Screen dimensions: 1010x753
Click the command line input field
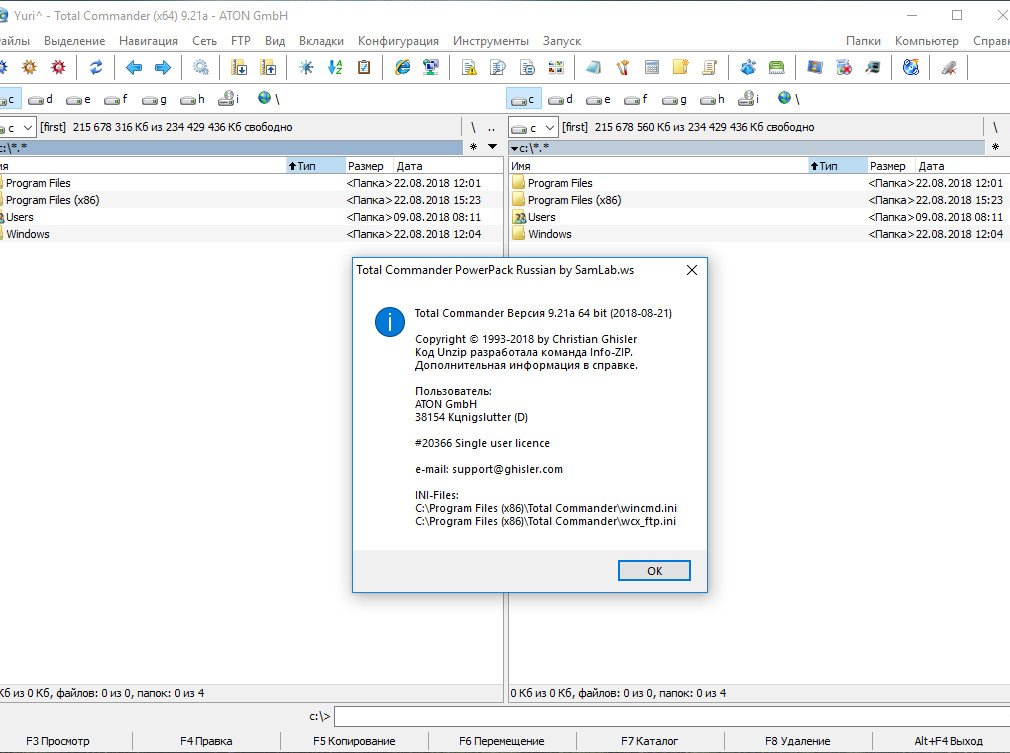672,716
